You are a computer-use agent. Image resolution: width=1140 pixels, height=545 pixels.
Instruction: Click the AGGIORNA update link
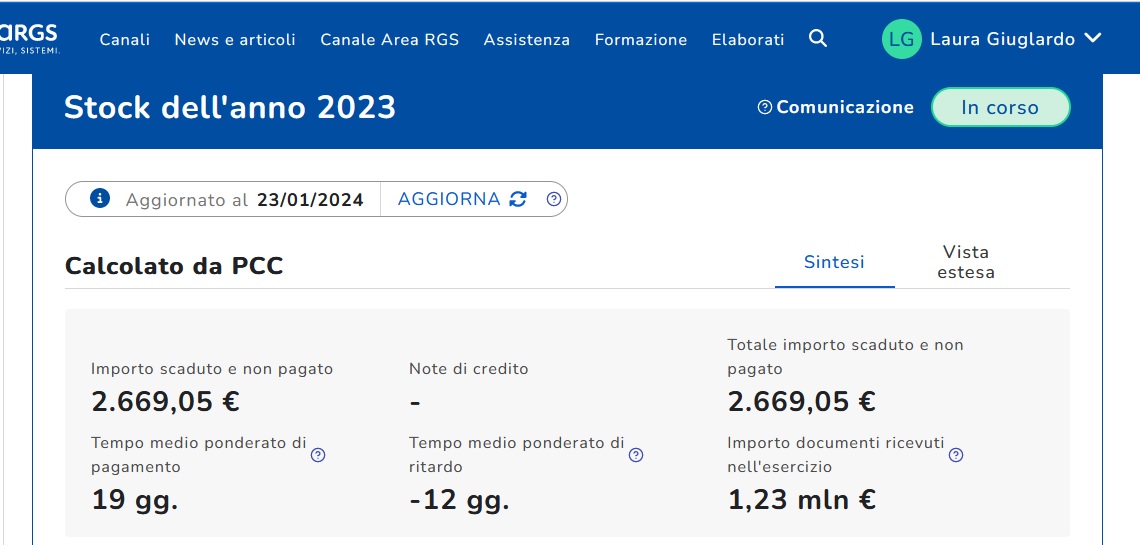click(x=449, y=199)
